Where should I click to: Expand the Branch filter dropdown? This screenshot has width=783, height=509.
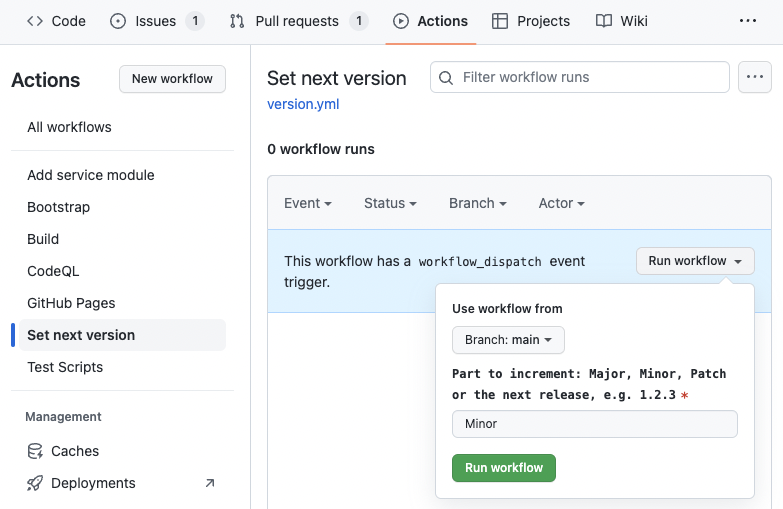tap(477, 203)
